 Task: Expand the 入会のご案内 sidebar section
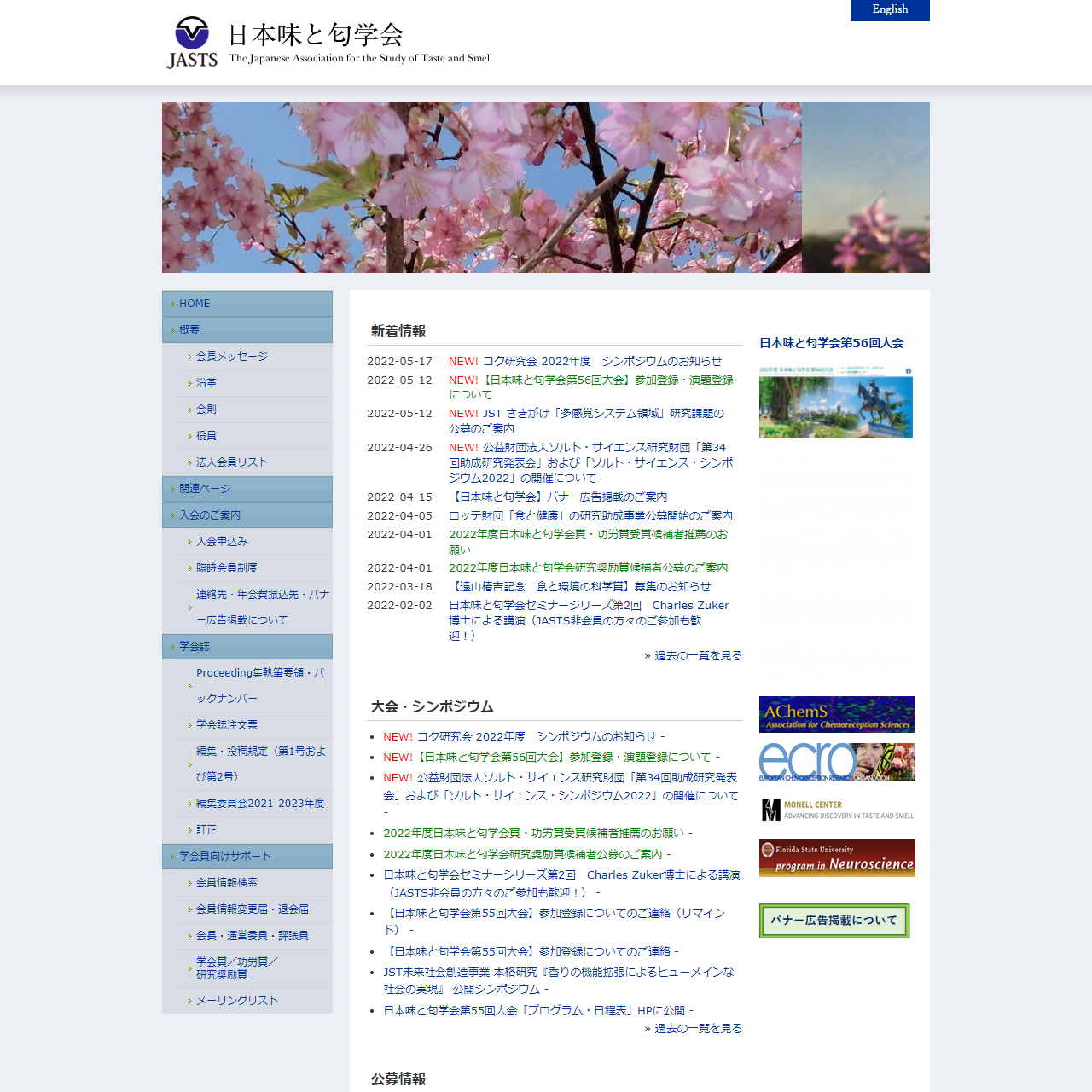(210, 515)
